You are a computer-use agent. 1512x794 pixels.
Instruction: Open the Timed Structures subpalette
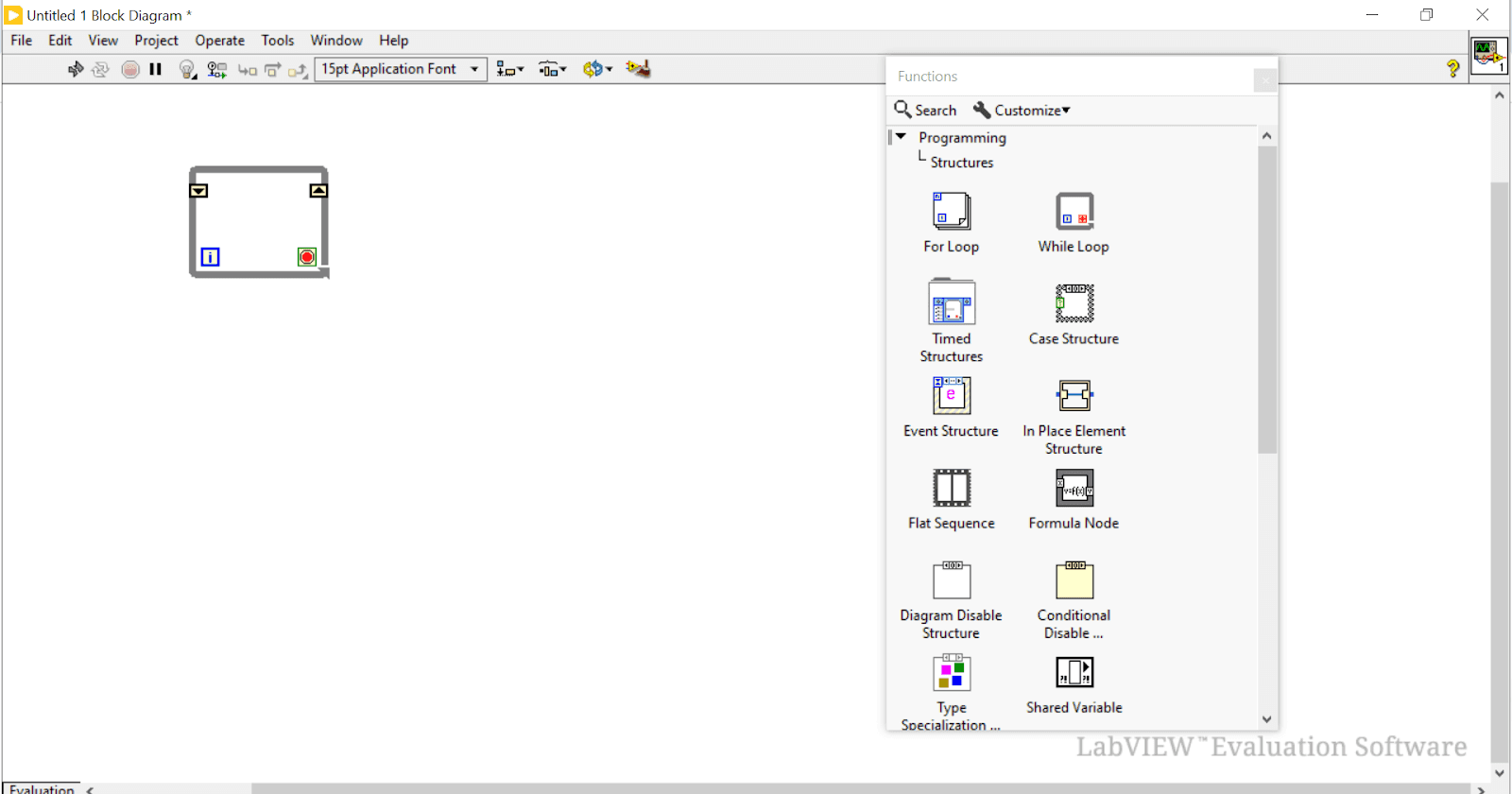coord(951,304)
